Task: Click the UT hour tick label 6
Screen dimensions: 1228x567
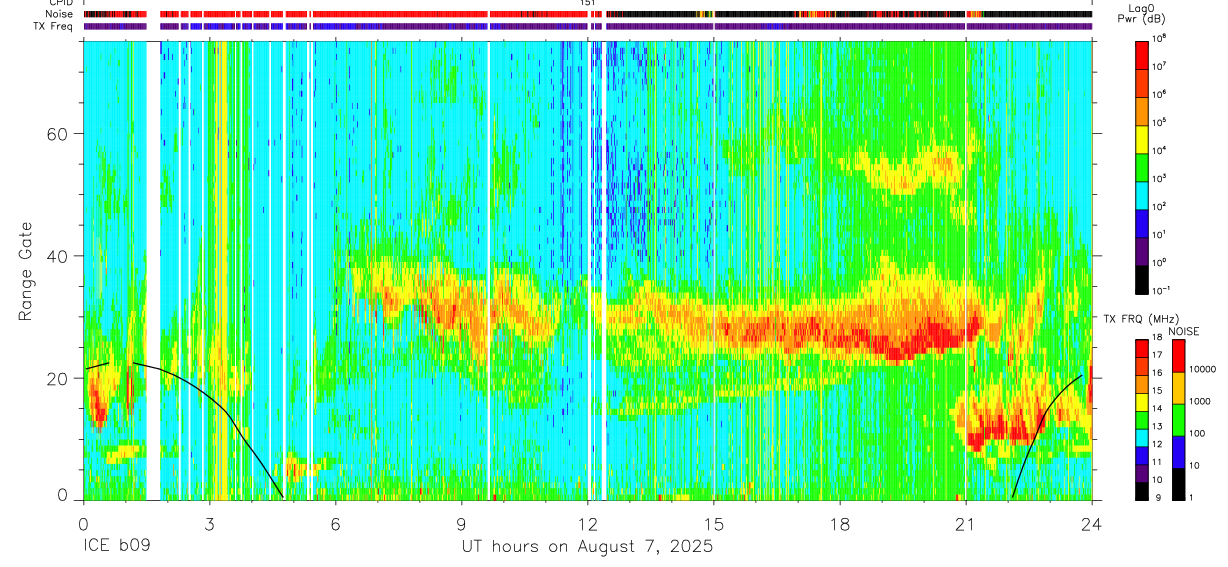Action: click(335, 523)
